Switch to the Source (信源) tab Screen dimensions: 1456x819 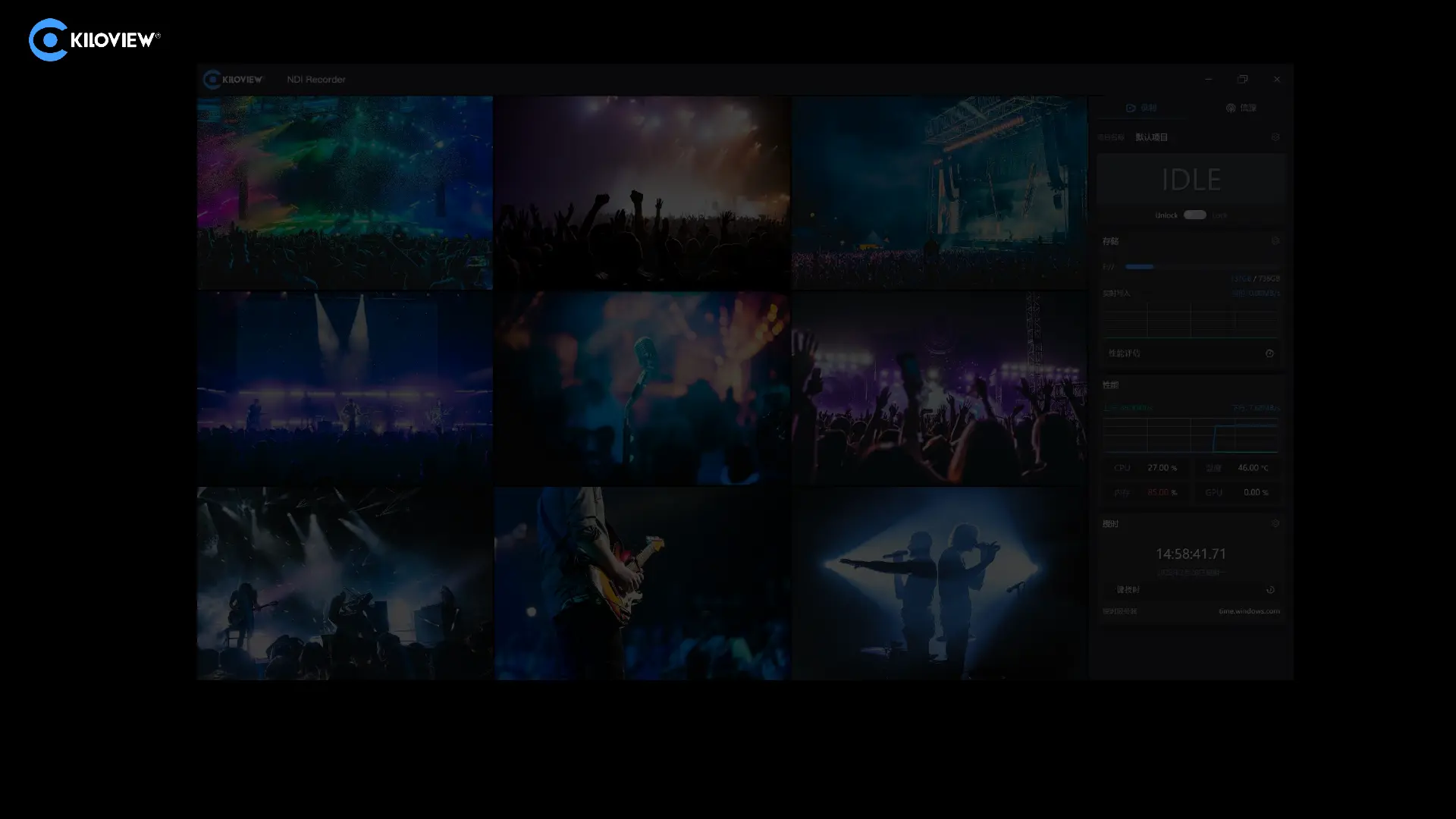(x=1241, y=108)
